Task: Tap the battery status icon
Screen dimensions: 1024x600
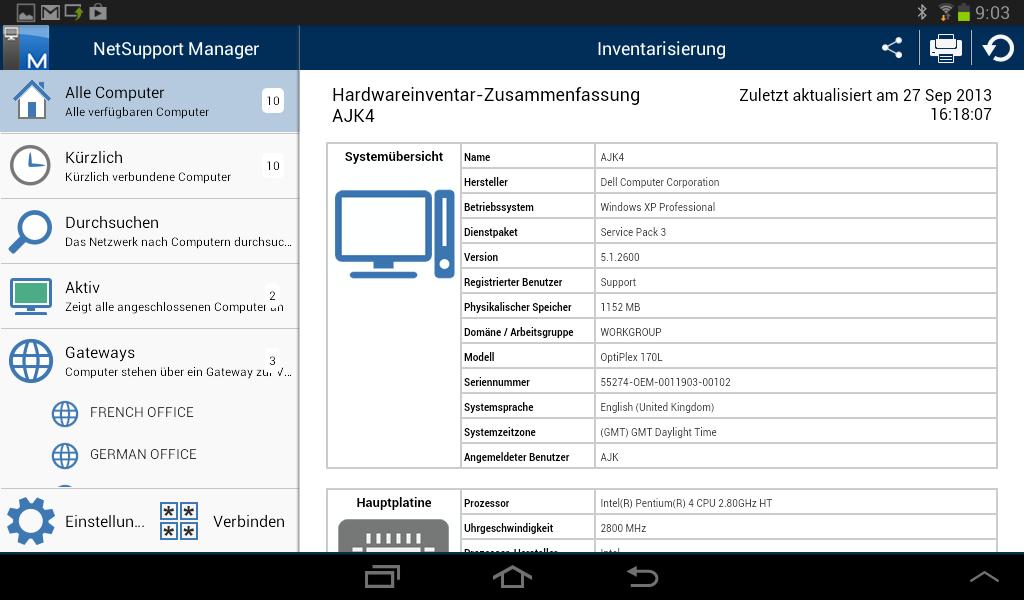Action: pos(964,12)
